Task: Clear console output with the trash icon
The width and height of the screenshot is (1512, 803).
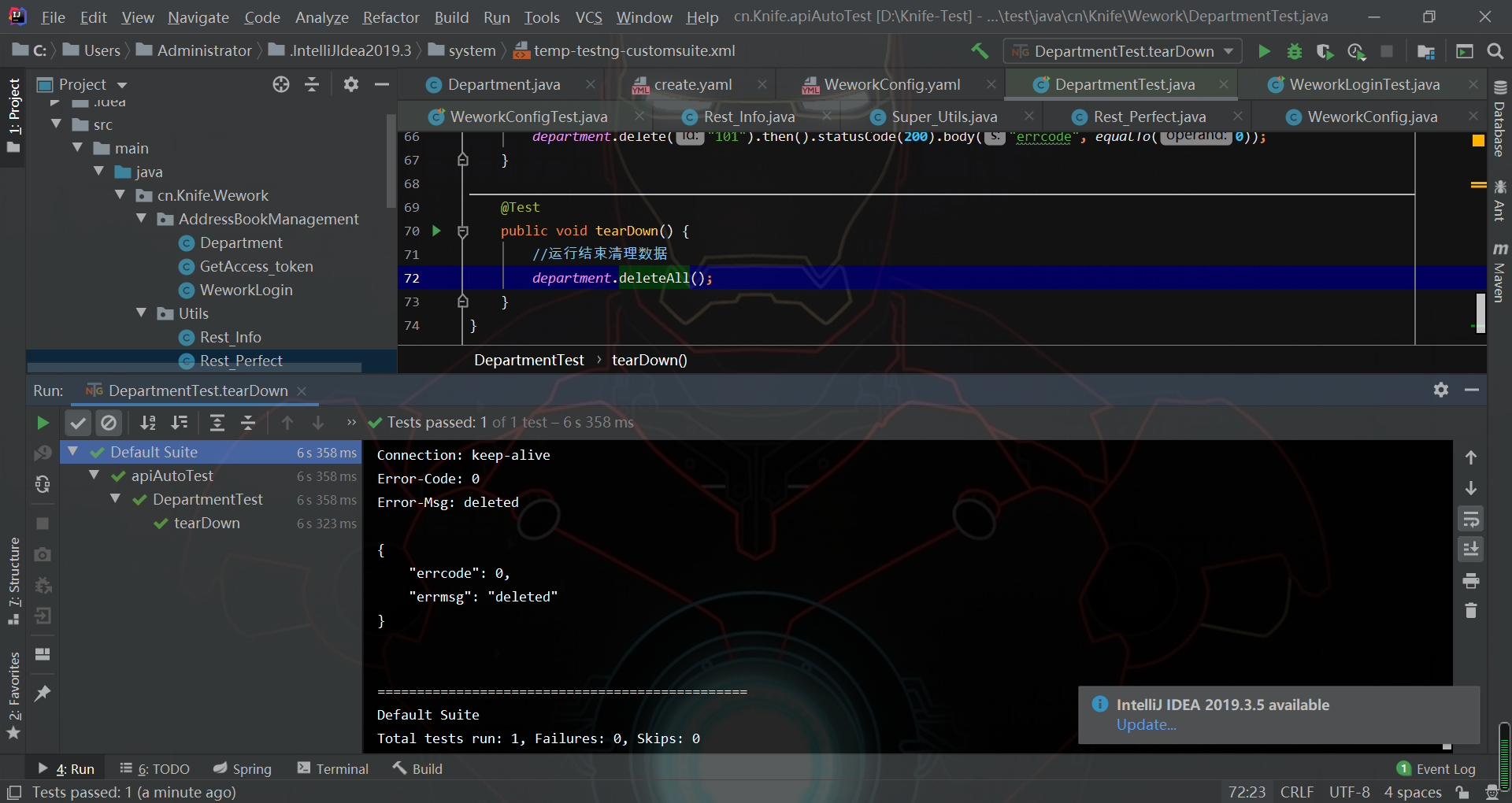Action: (1470, 611)
